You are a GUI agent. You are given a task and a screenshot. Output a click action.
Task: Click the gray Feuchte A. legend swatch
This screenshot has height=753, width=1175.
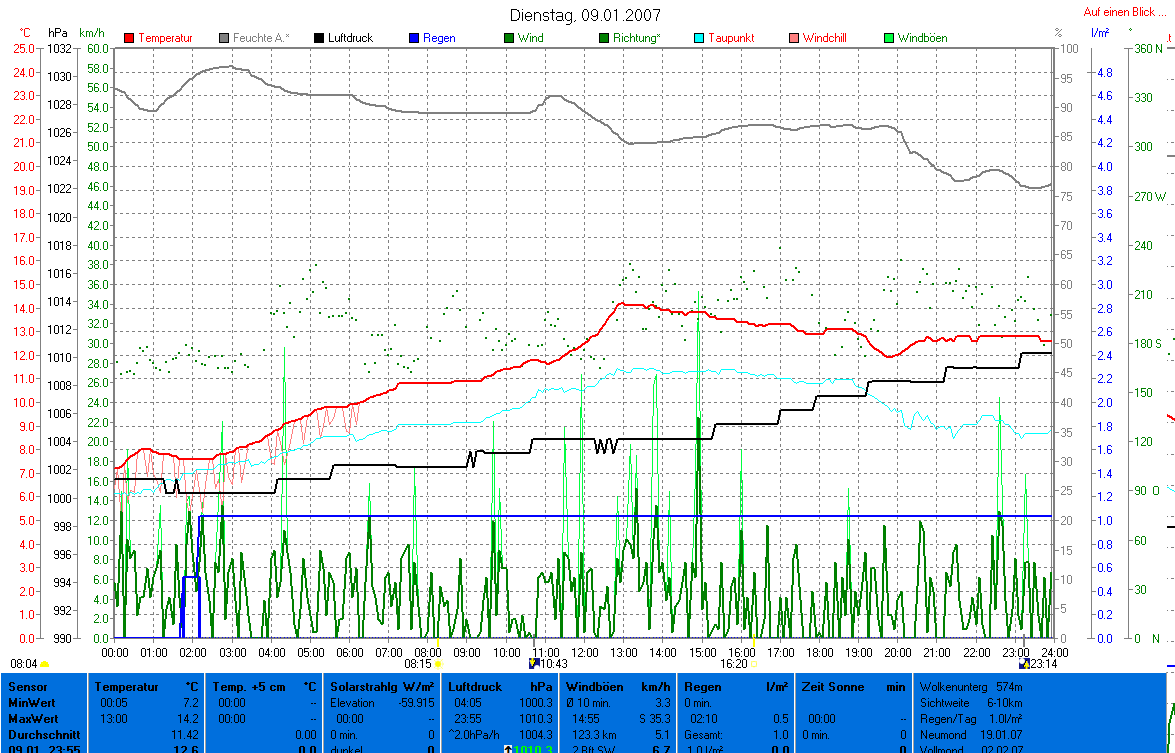(x=225, y=38)
